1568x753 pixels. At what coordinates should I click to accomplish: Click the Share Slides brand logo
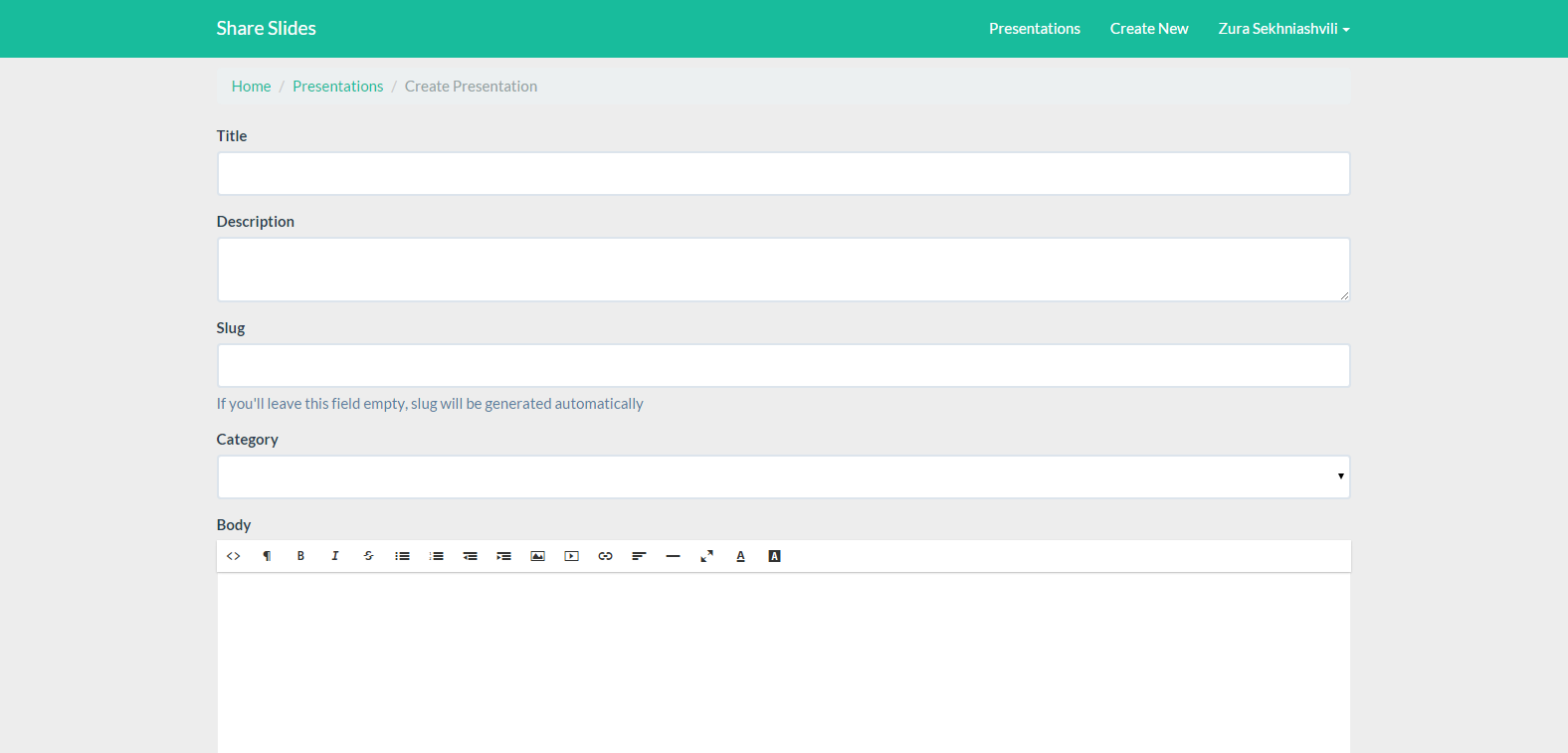pos(267,29)
